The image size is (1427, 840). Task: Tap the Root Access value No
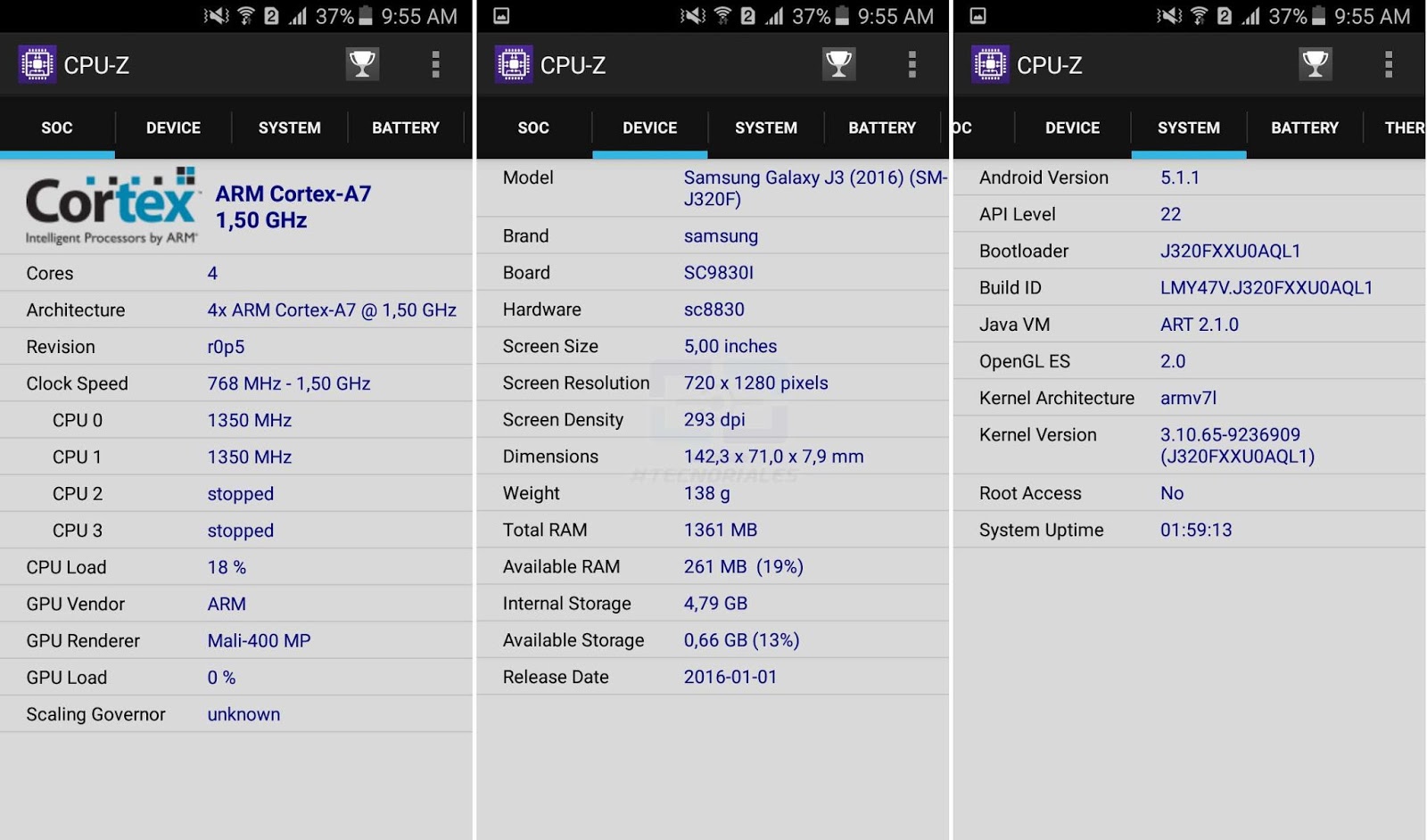click(x=1171, y=493)
